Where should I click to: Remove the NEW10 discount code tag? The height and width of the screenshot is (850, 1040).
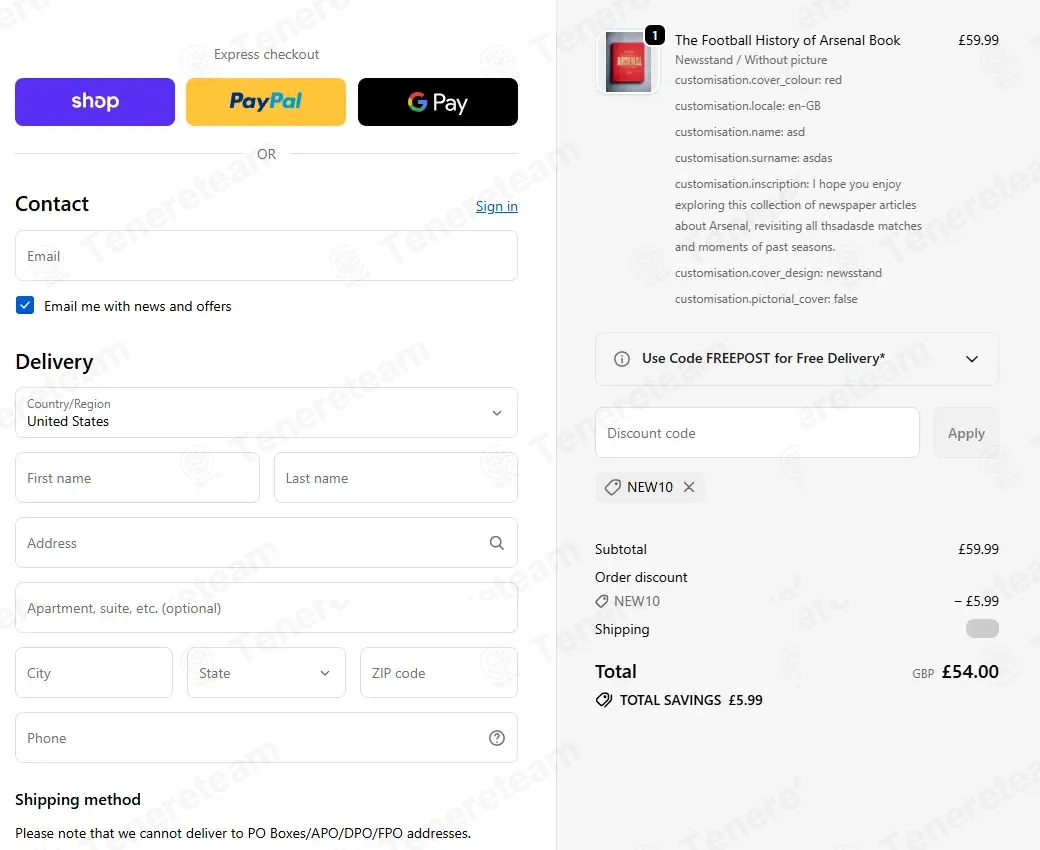point(689,487)
